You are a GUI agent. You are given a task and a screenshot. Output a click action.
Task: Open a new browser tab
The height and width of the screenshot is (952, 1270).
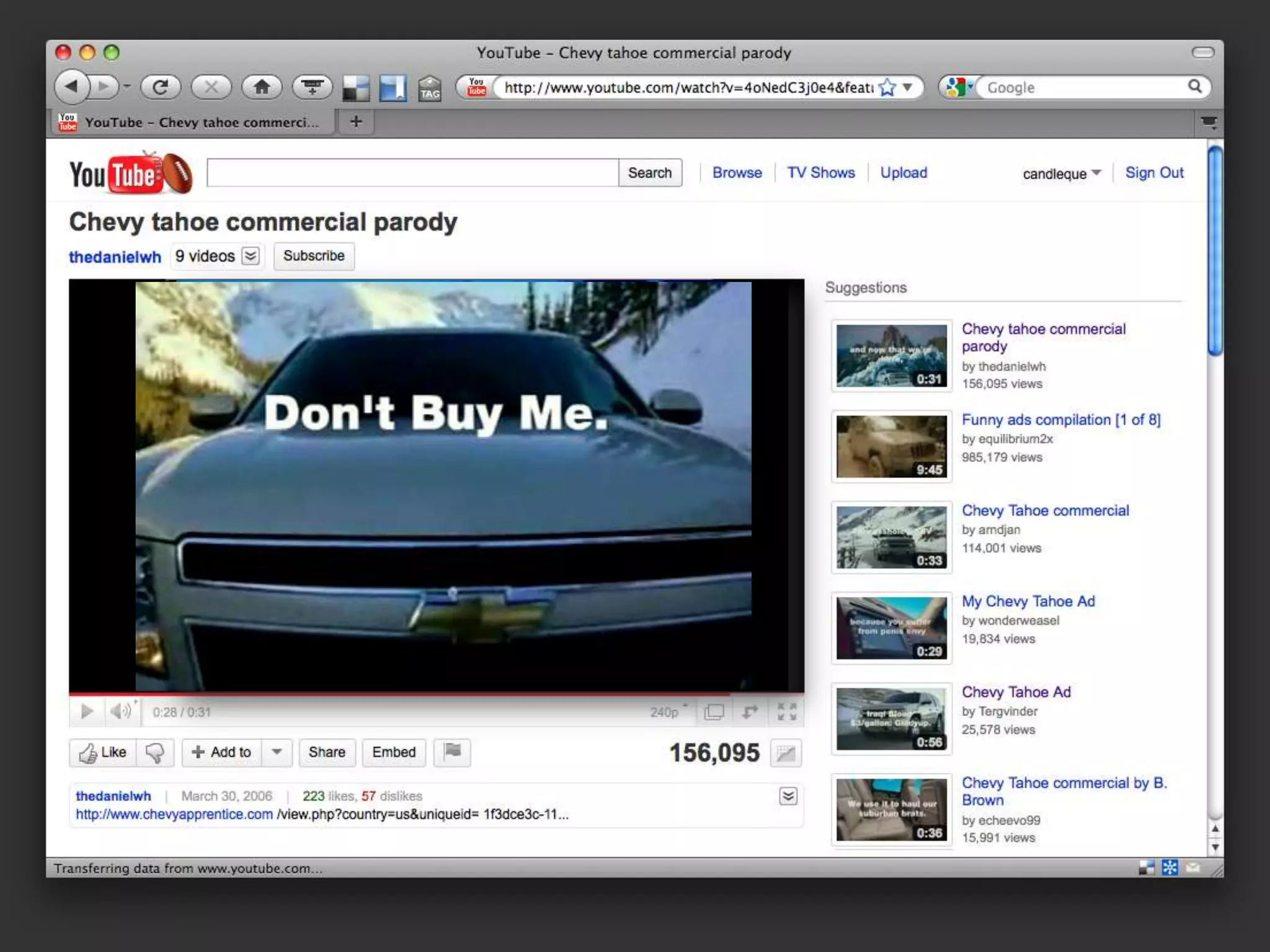coord(355,121)
